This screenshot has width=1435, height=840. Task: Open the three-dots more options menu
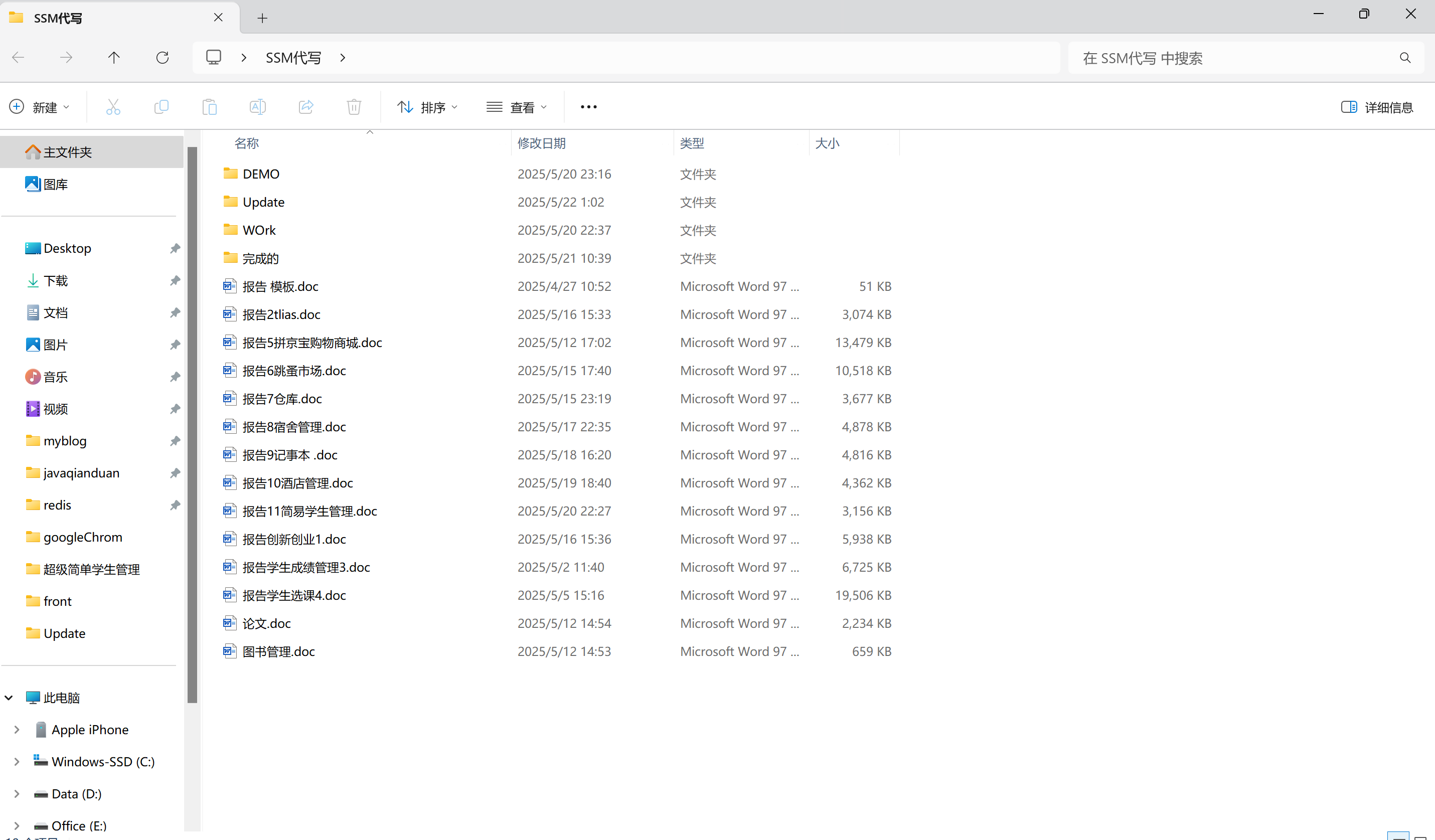click(x=588, y=107)
